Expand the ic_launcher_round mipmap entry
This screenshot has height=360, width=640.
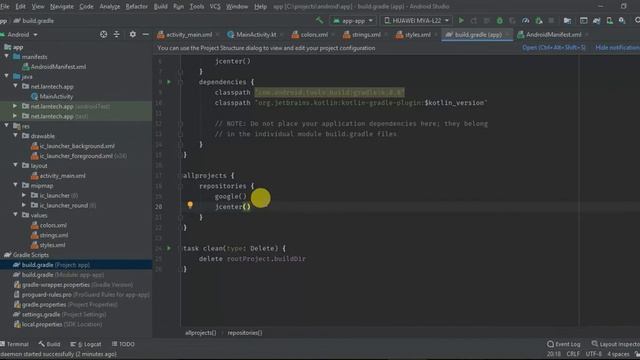coord(24,205)
